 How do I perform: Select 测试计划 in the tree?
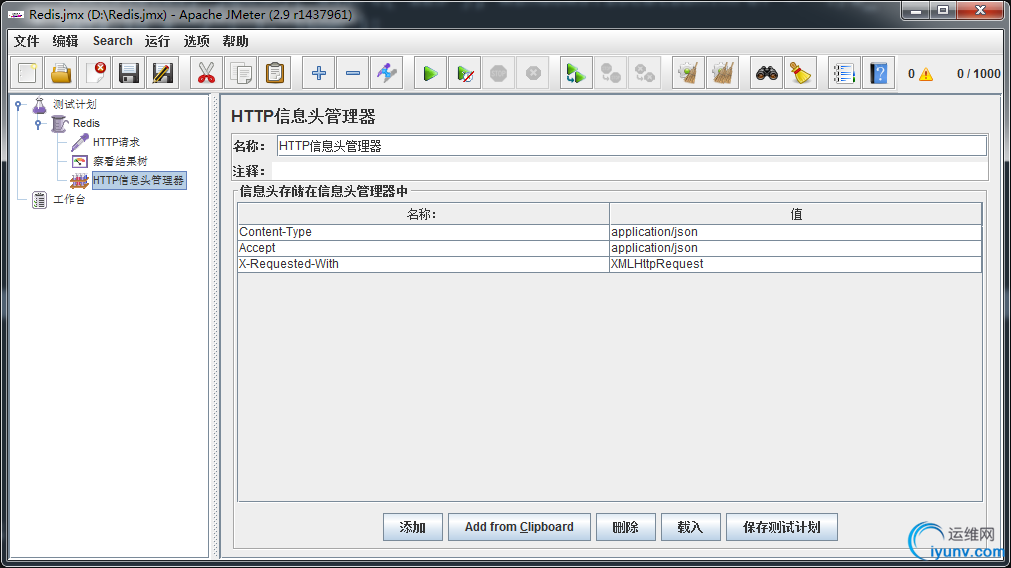pyautogui.click(x=74, y=104)
